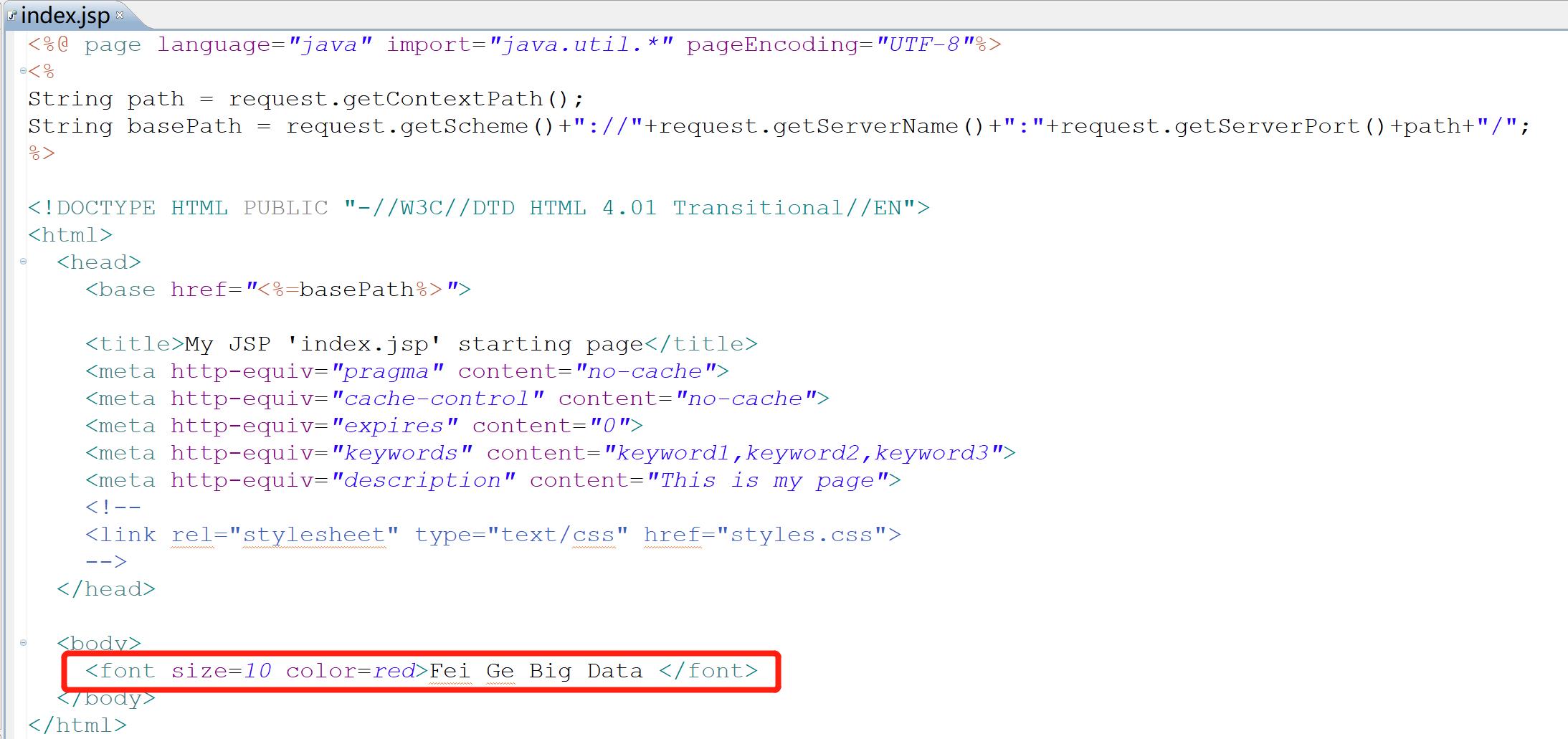This screenshot has width=1568, height=739.
Task: Click the <base href> tag line
Action: [x=278, y=290]
